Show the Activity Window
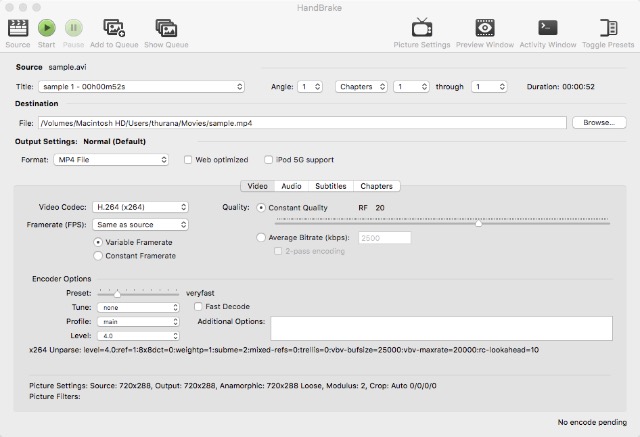 (x=548, y=28)
